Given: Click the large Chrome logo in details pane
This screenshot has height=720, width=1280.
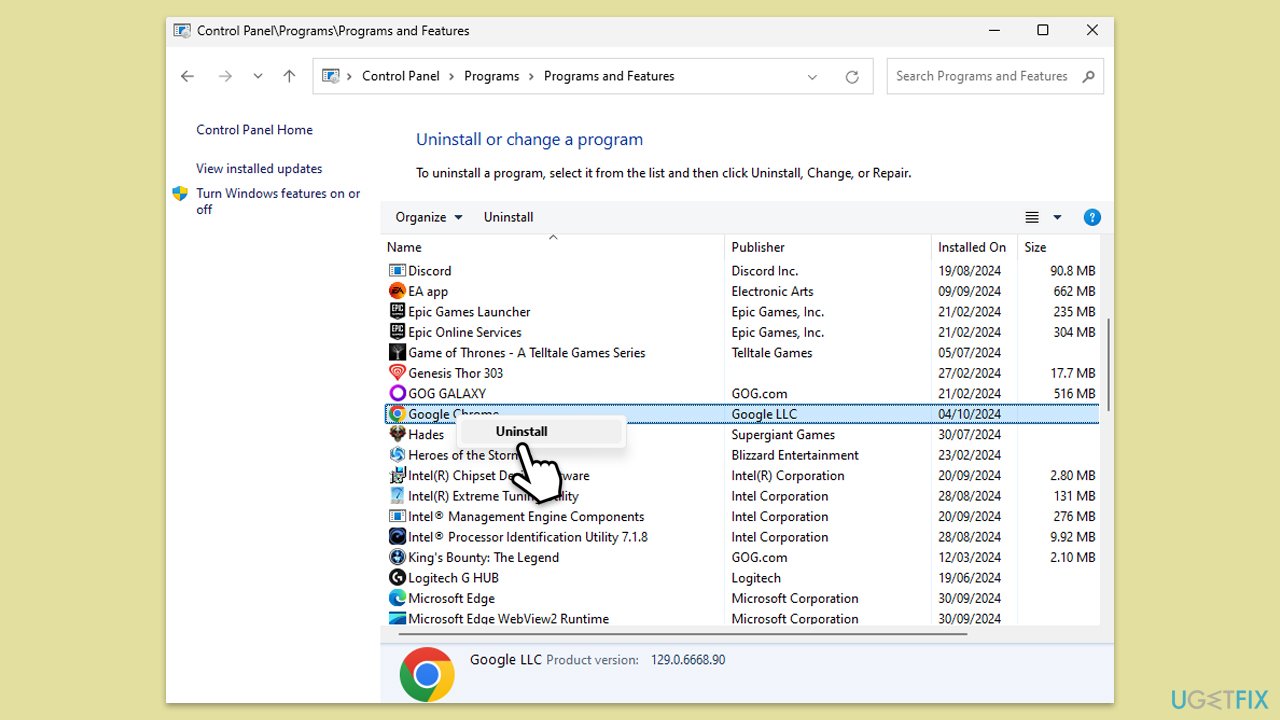Looking at the screenshot, I should (427, 674).
